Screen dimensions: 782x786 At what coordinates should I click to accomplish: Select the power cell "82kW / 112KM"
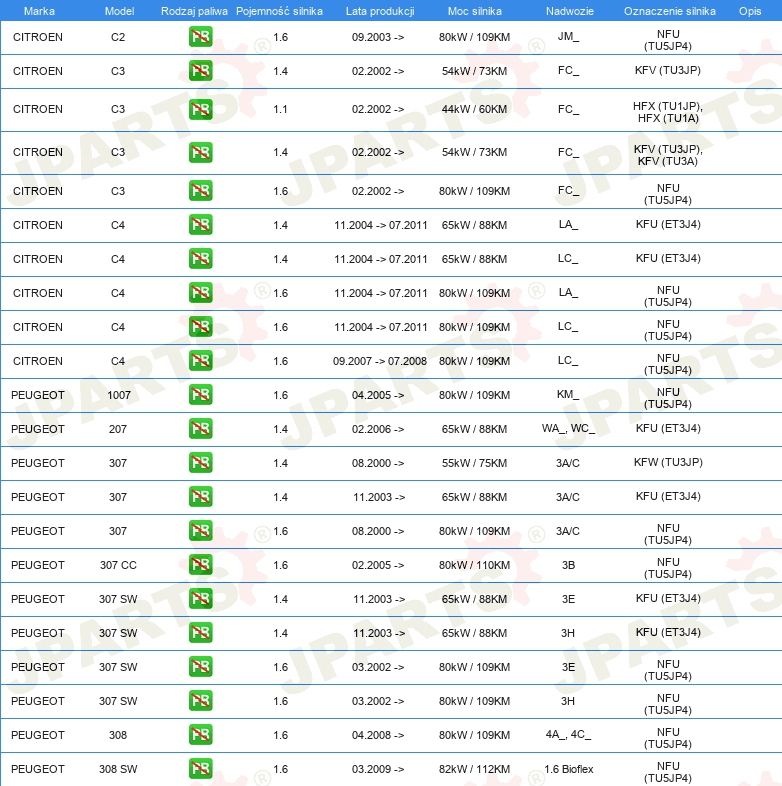[x=474, y=769]
